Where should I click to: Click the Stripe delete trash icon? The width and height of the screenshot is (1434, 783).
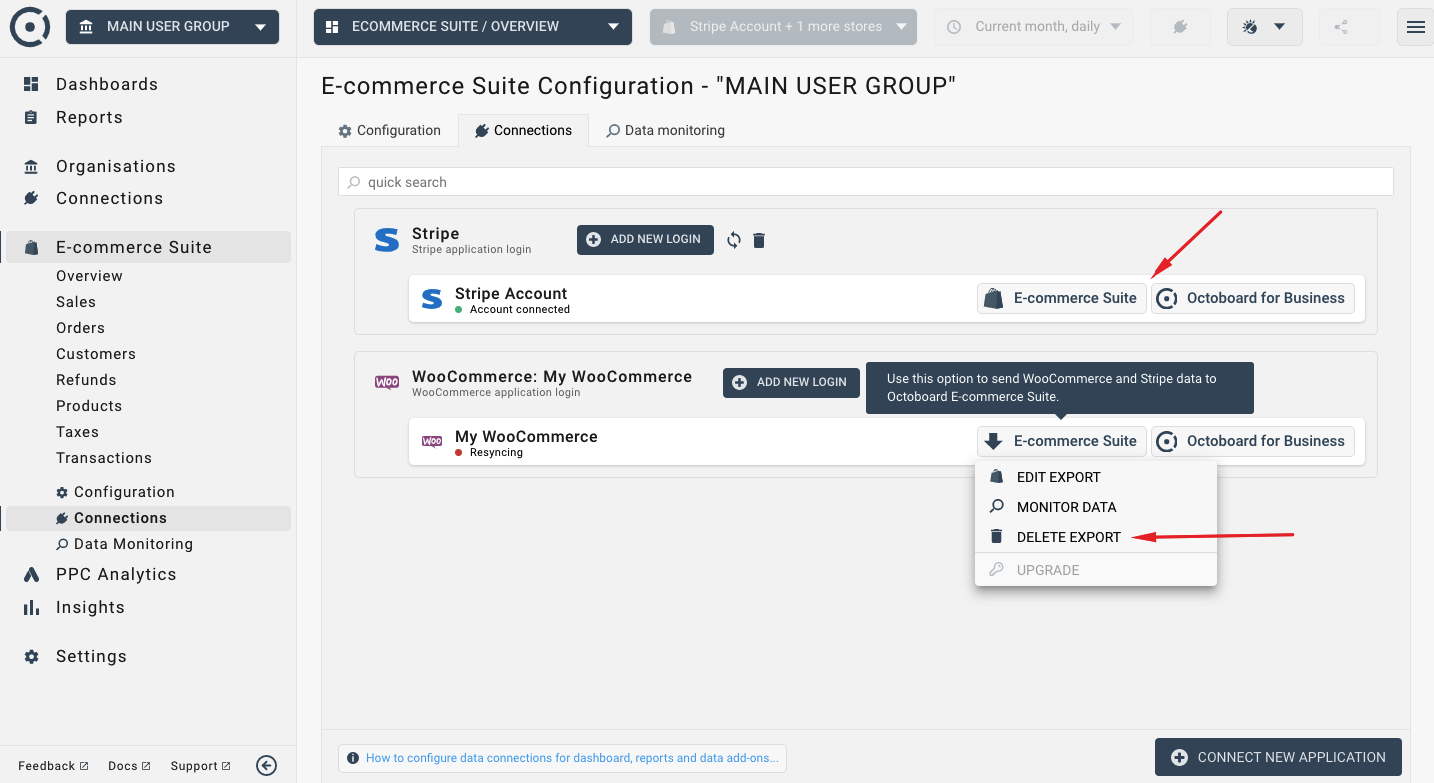pos(759,240)
